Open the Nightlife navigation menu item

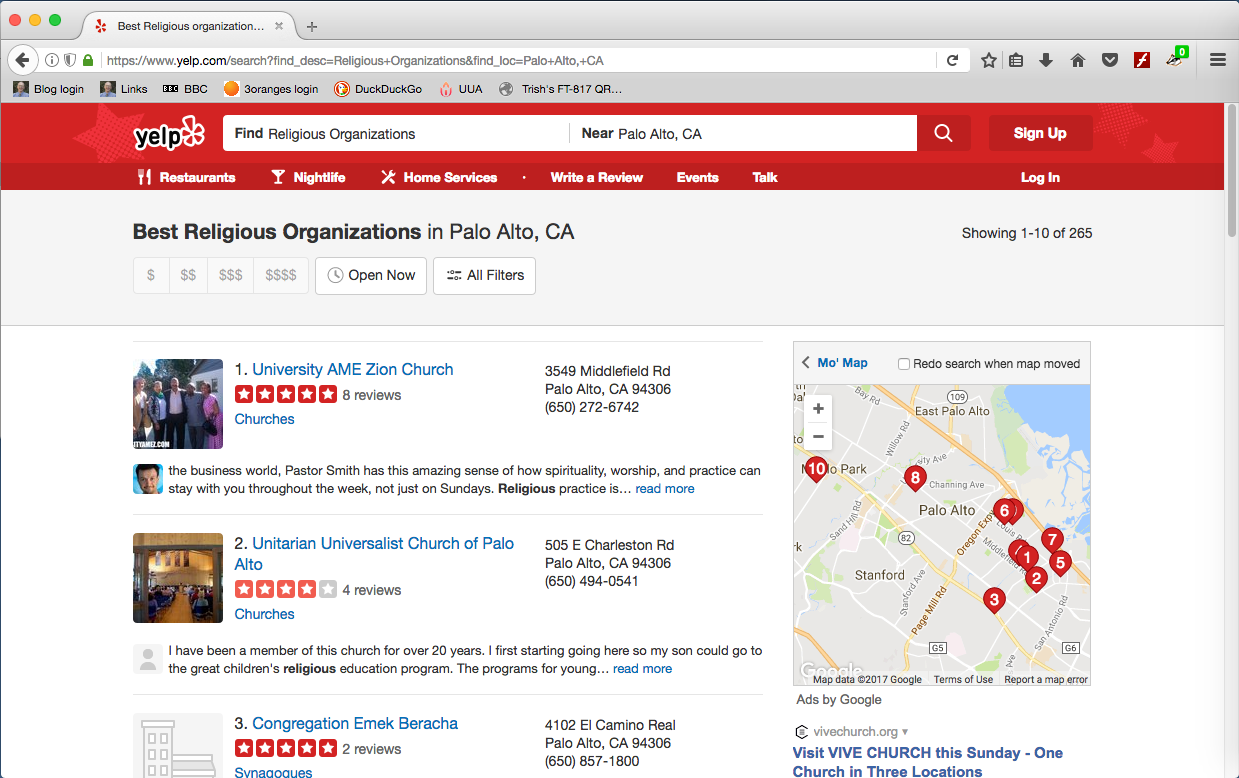pyautogui.click(x=308, y=177)
